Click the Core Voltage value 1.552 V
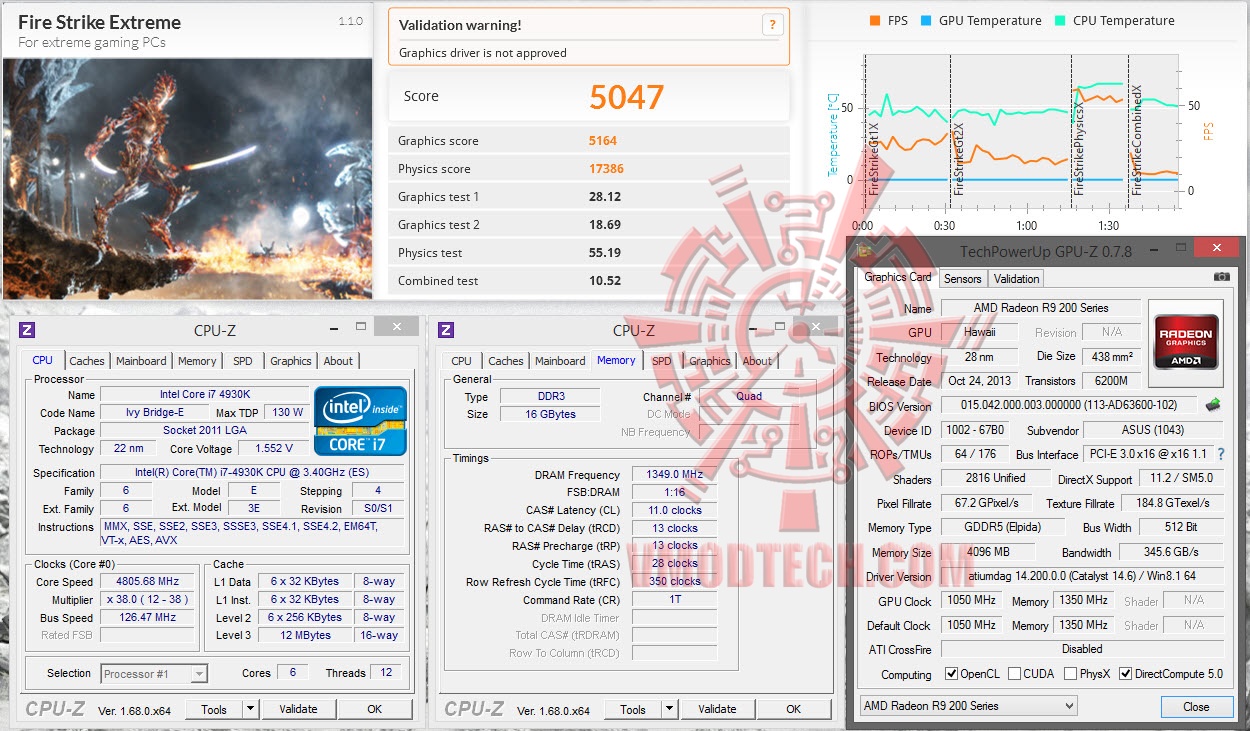The height and width of the screenshot is (731, 1250). coord(274,448)
